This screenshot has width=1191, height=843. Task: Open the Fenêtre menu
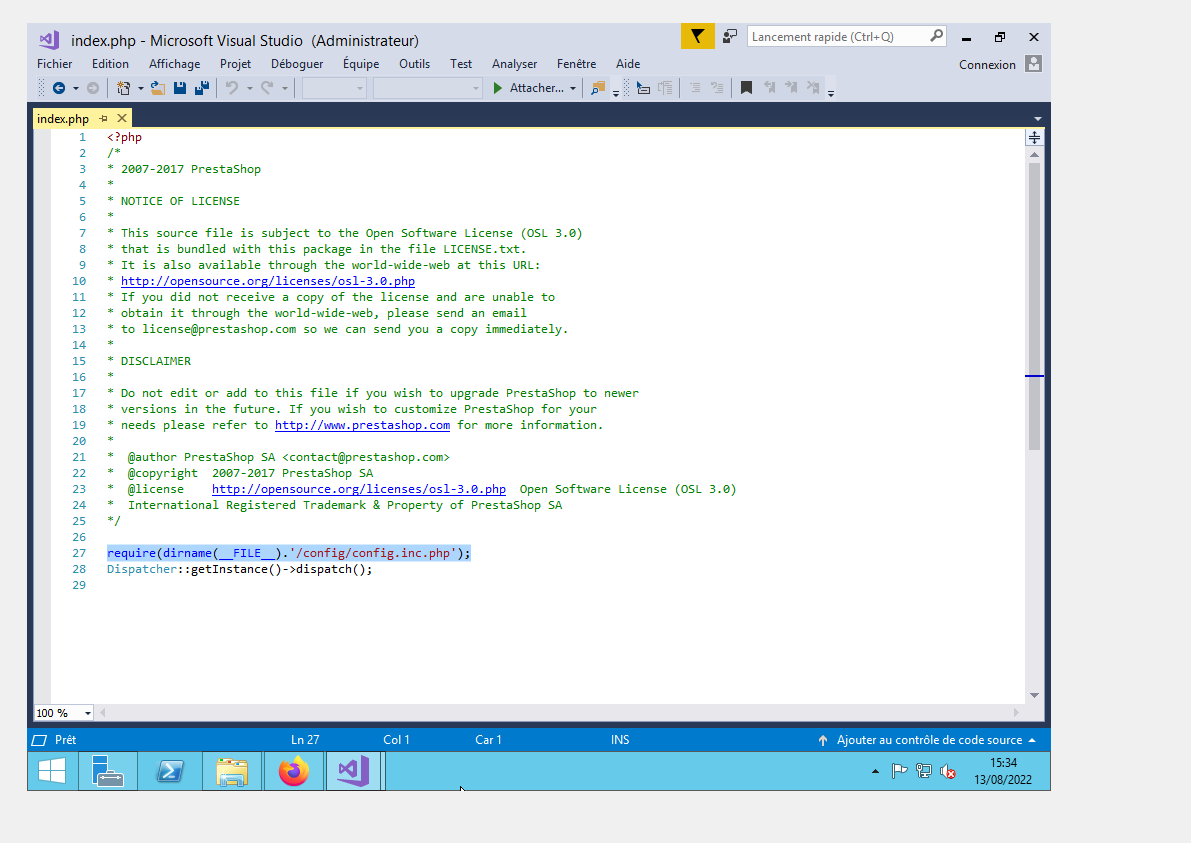coord(577,64)
